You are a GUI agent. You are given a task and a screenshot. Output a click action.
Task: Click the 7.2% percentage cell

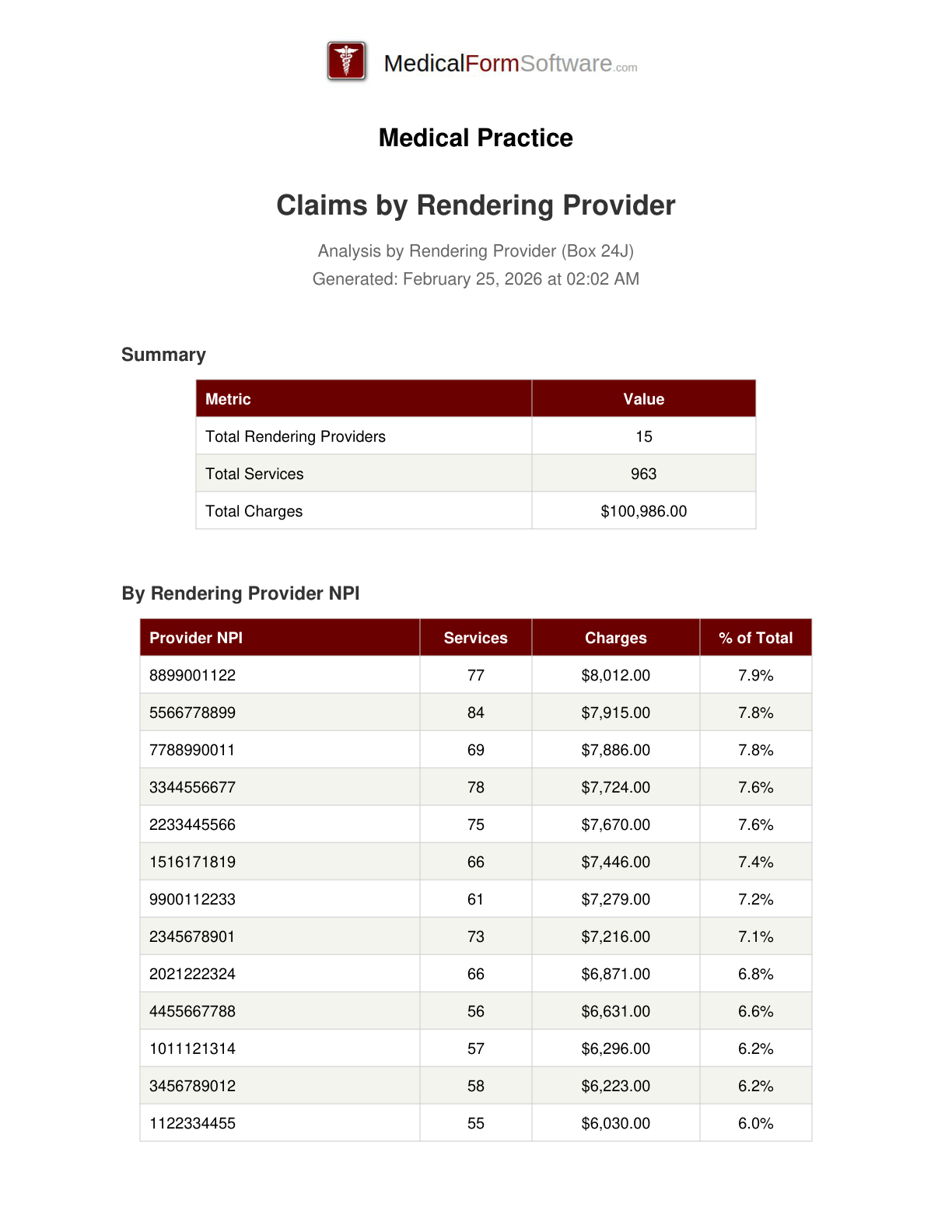click(x=755, y=899)
